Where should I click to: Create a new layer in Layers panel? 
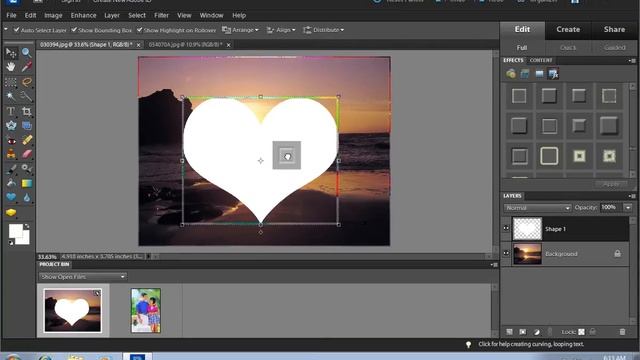tap(509, 332)
